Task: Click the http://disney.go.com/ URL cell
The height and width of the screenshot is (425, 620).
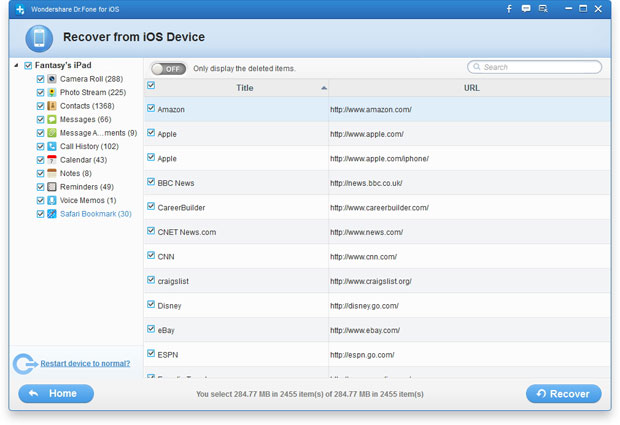Action: (364, 306)
